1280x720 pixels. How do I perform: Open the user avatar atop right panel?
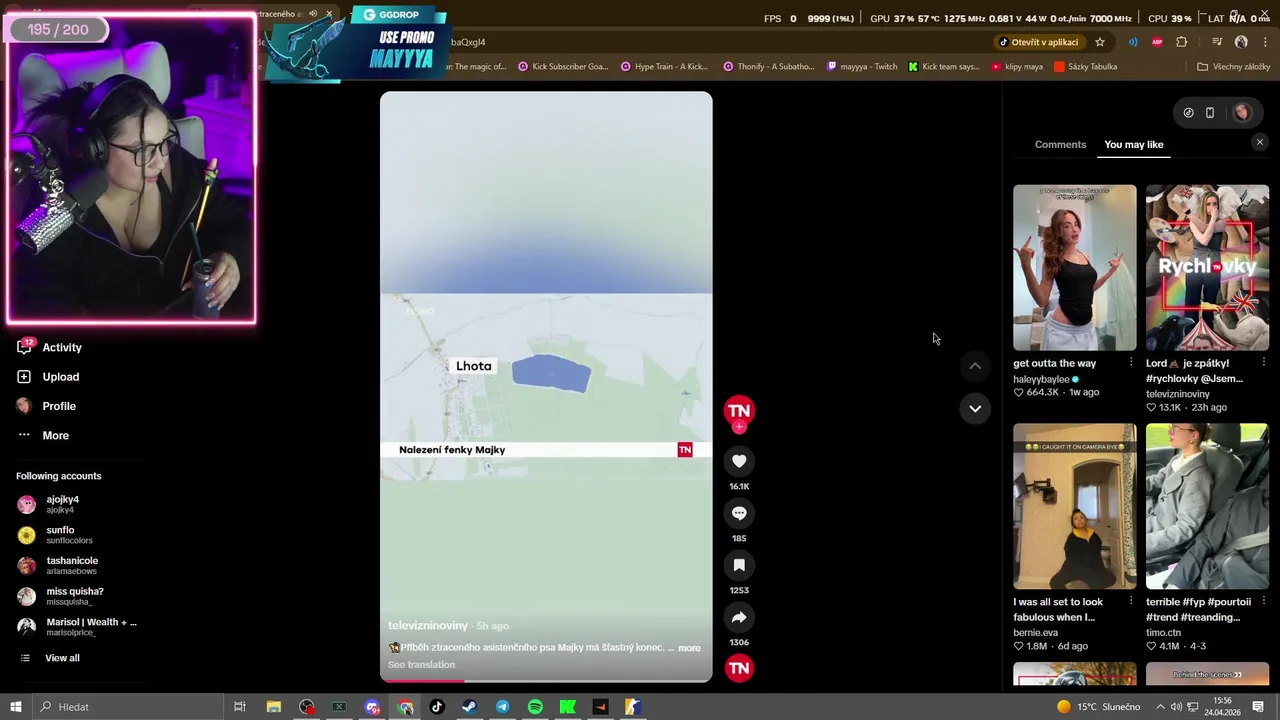[1242, 113]
